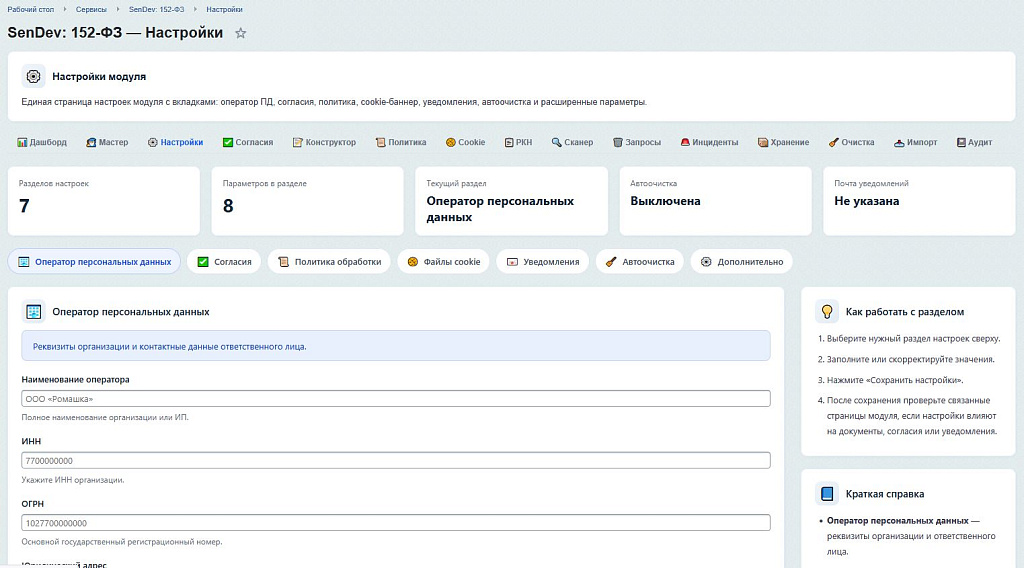Open the Импорт page
1024x568 pixels.
coord(915,142)
